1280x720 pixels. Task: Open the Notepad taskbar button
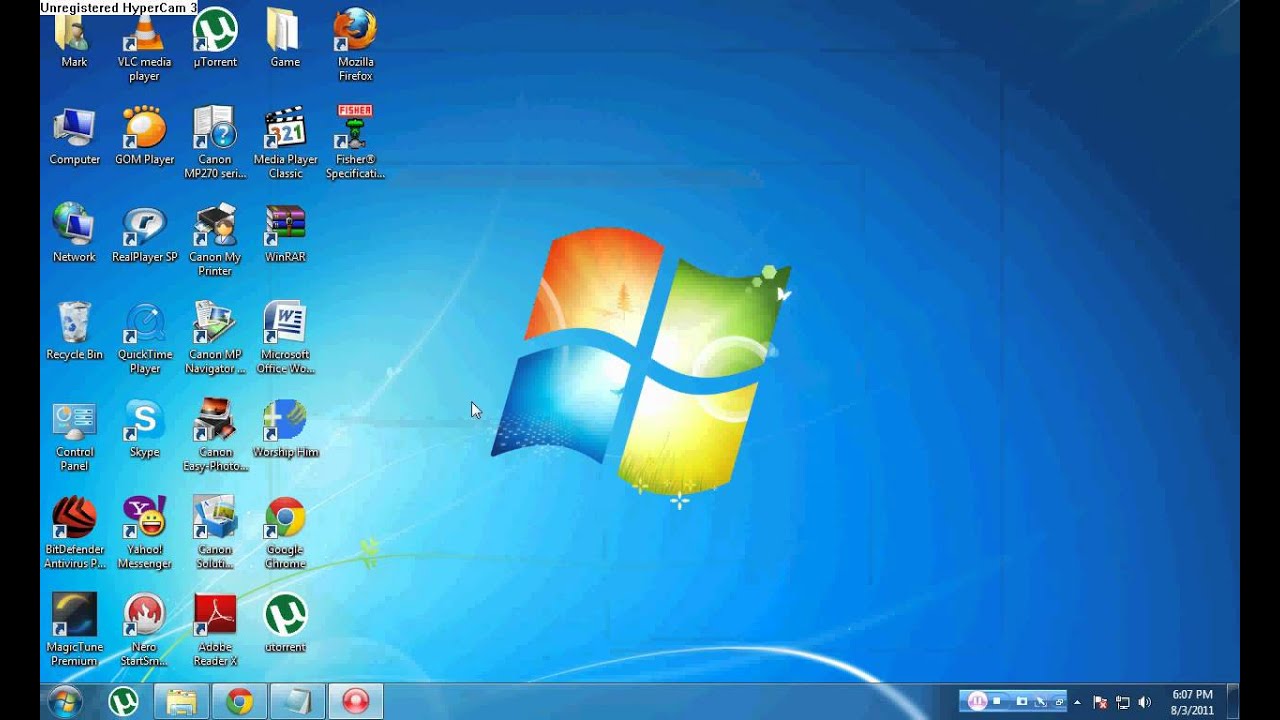point(297,702)
